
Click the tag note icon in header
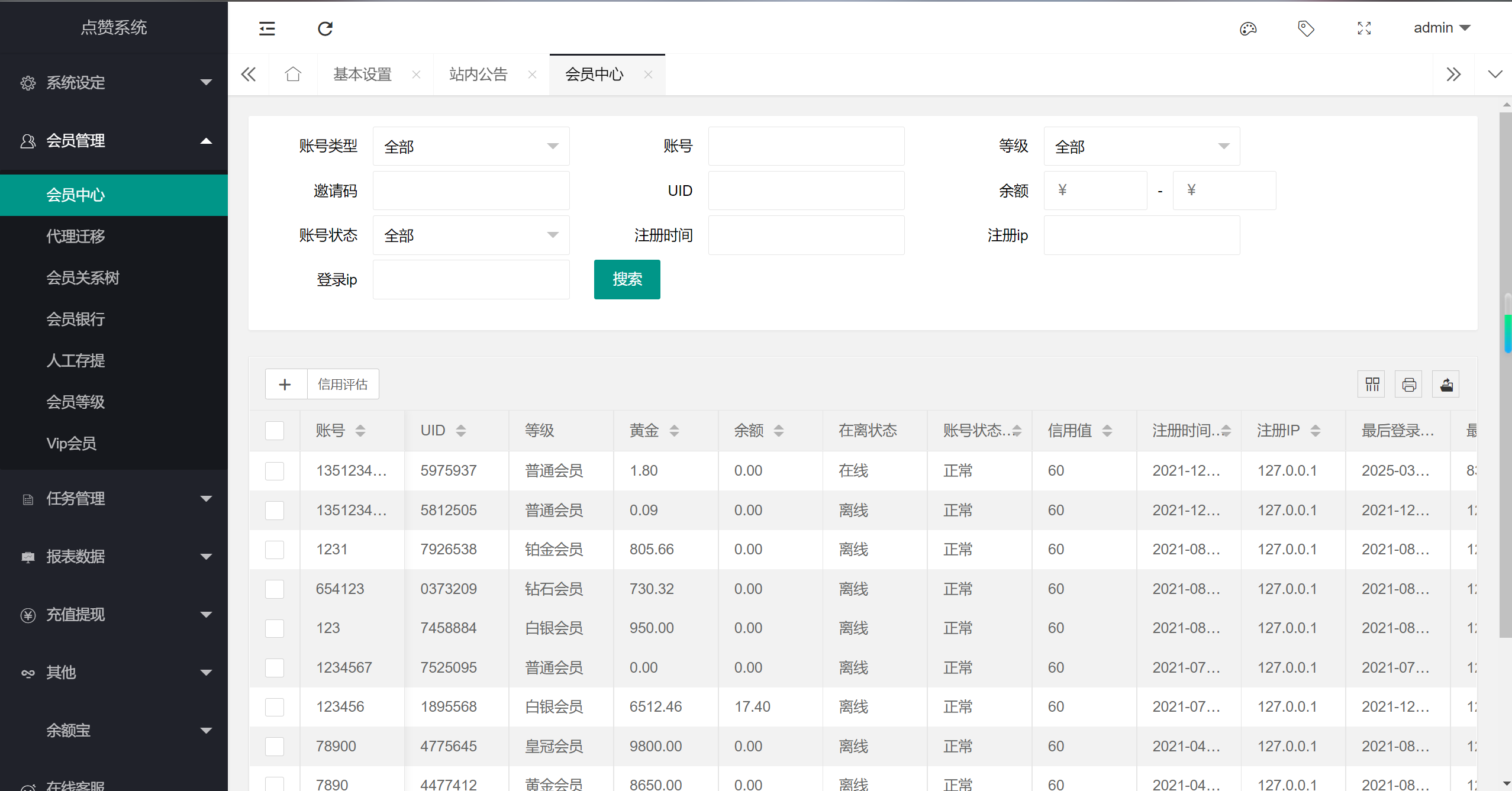tap(1306, 28)
